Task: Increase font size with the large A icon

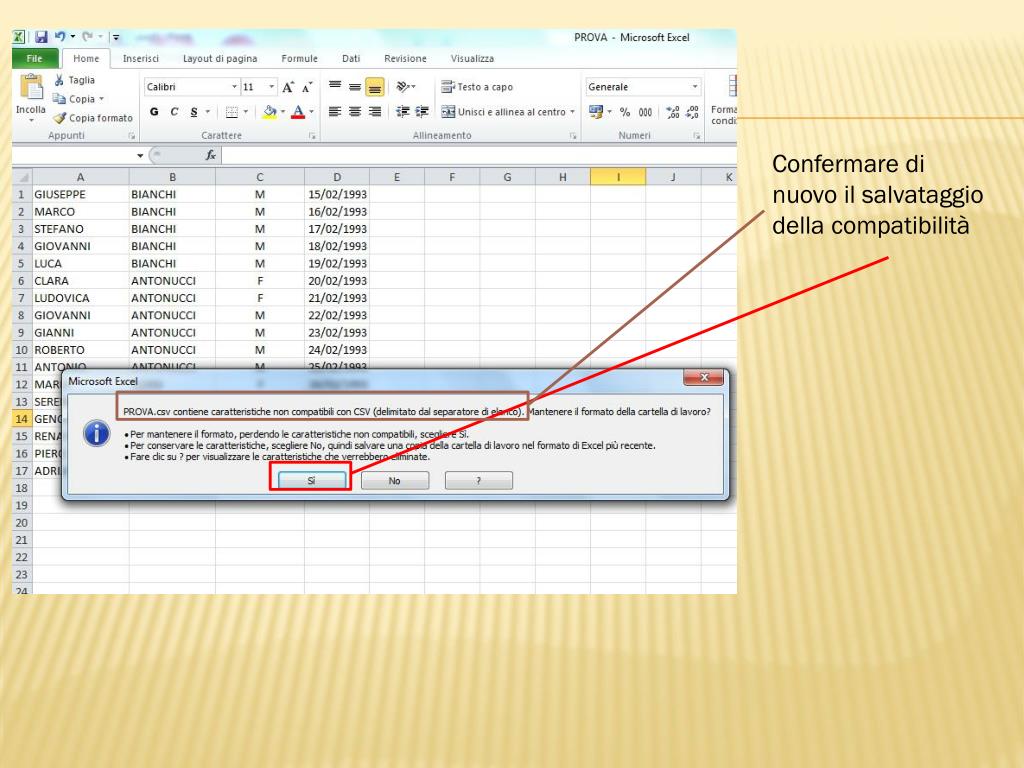Action: 288,87
